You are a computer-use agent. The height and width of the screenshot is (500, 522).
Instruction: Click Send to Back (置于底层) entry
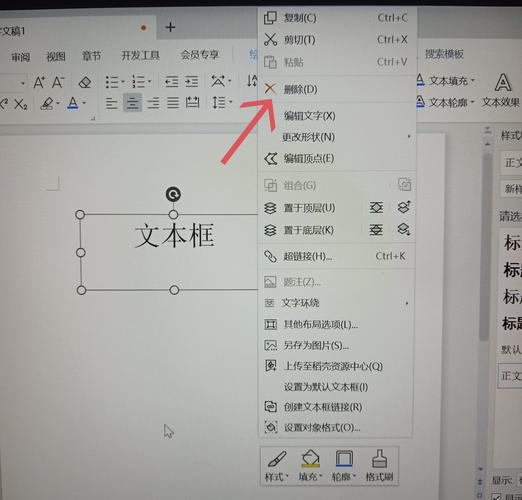(x=309, y=230)
